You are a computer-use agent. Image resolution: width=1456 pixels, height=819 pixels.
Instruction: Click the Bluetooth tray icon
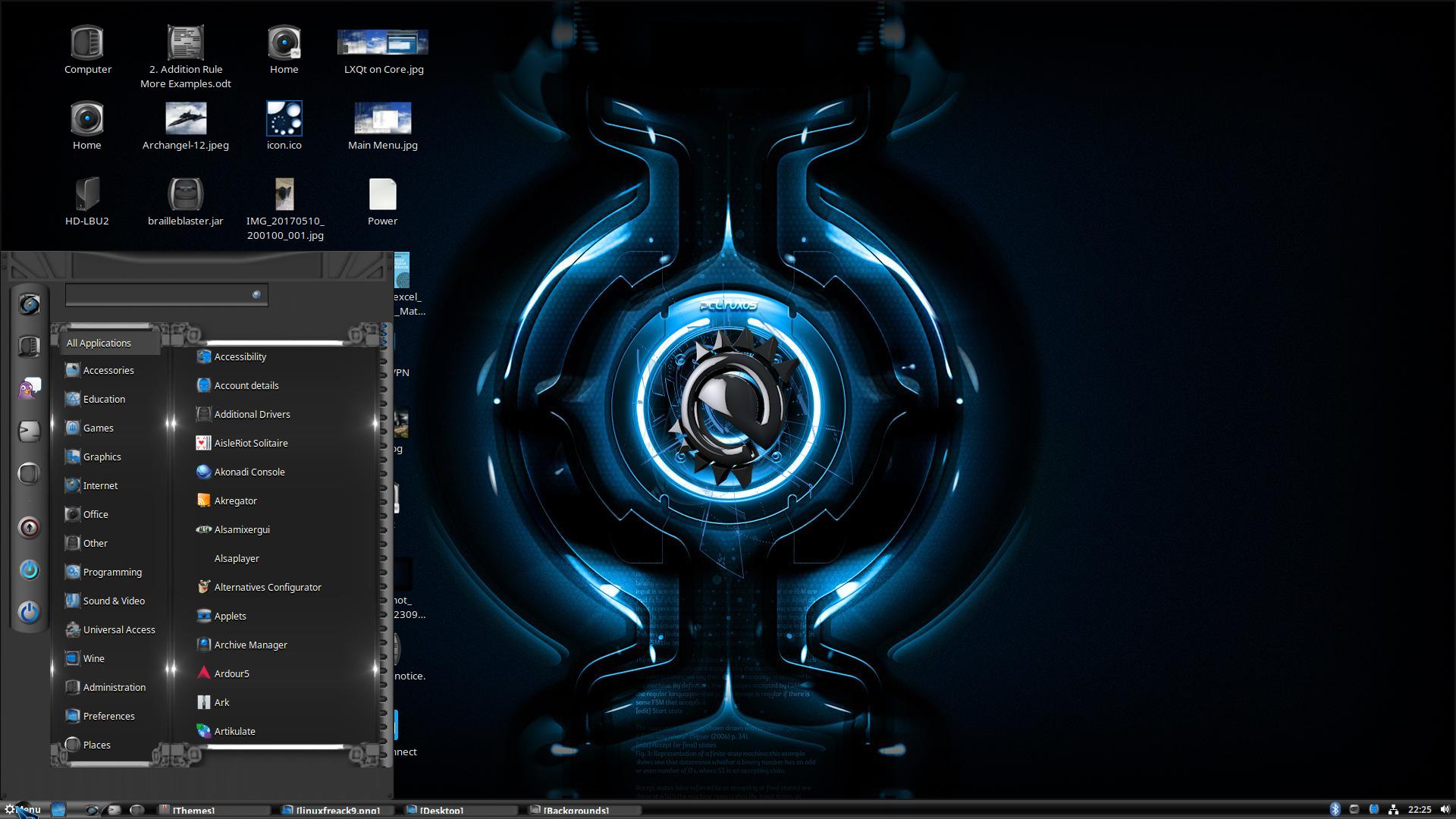click(1335, 809)
